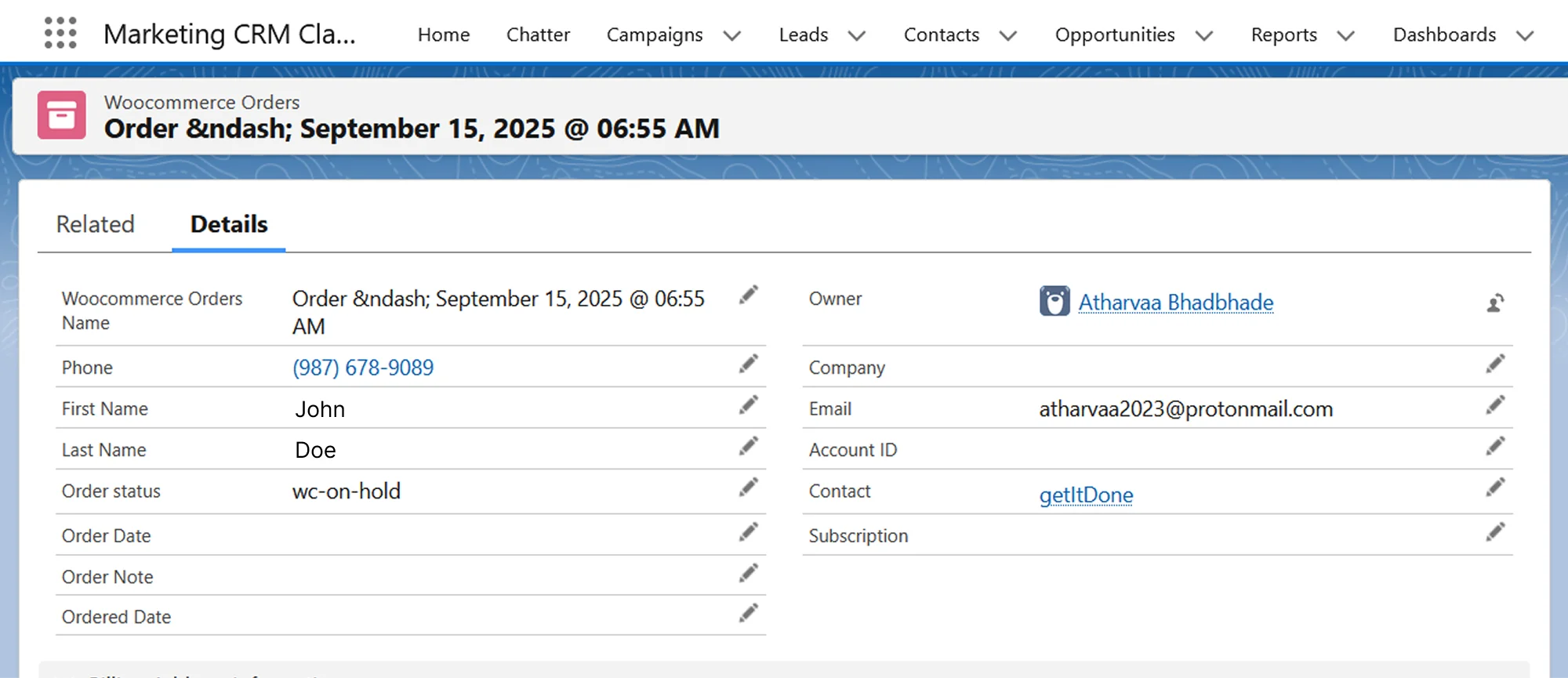Image resolution: width=1568 pixels, height=678 pixels.
Task: Click the Woocommerce Orders record icon
Action: pyautogui.click(x=62, y=115)
